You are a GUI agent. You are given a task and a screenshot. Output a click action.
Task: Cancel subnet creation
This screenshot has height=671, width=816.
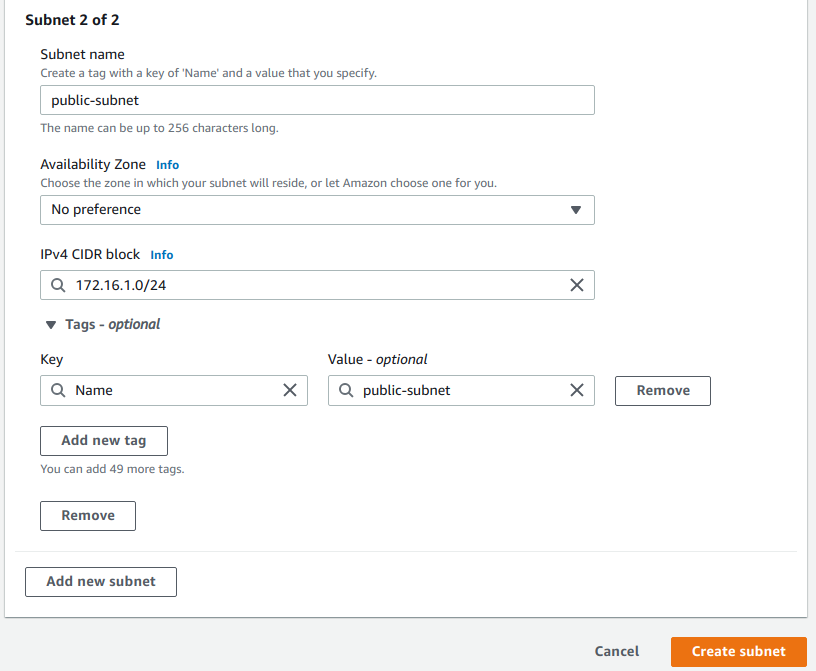[x=616, y=651]
